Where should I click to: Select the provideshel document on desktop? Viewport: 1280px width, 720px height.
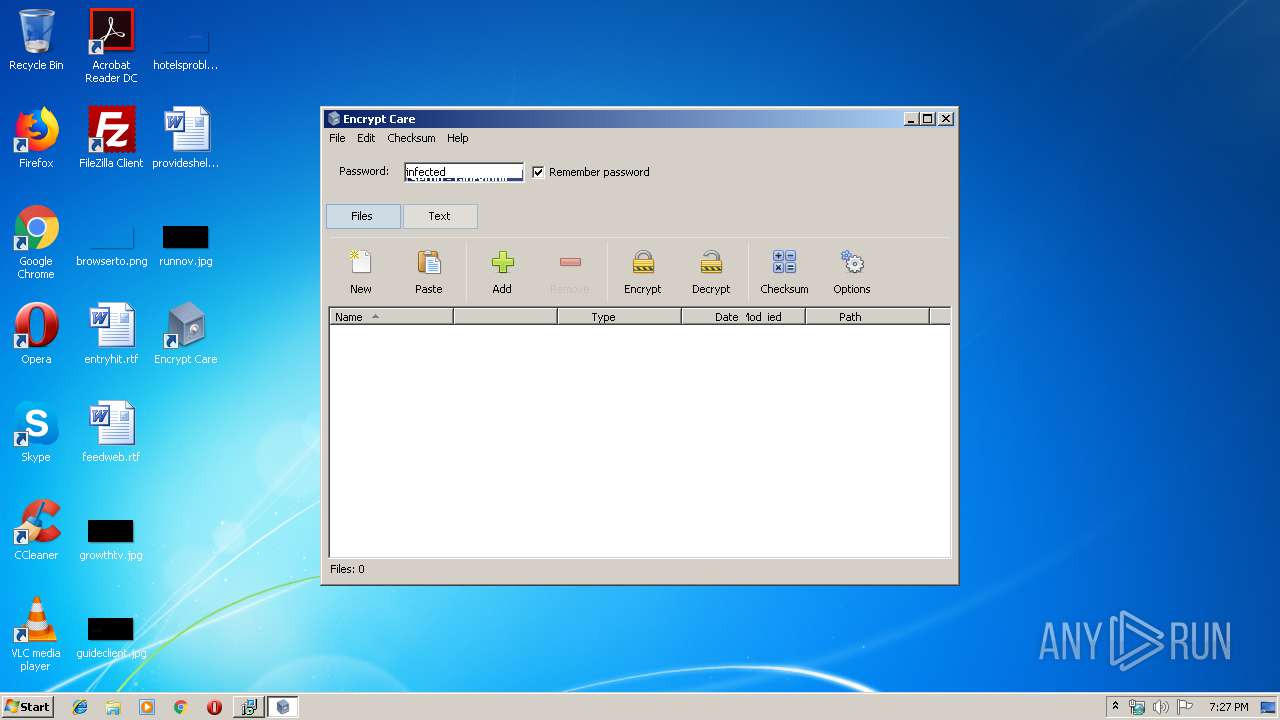(x=186, y=138)
